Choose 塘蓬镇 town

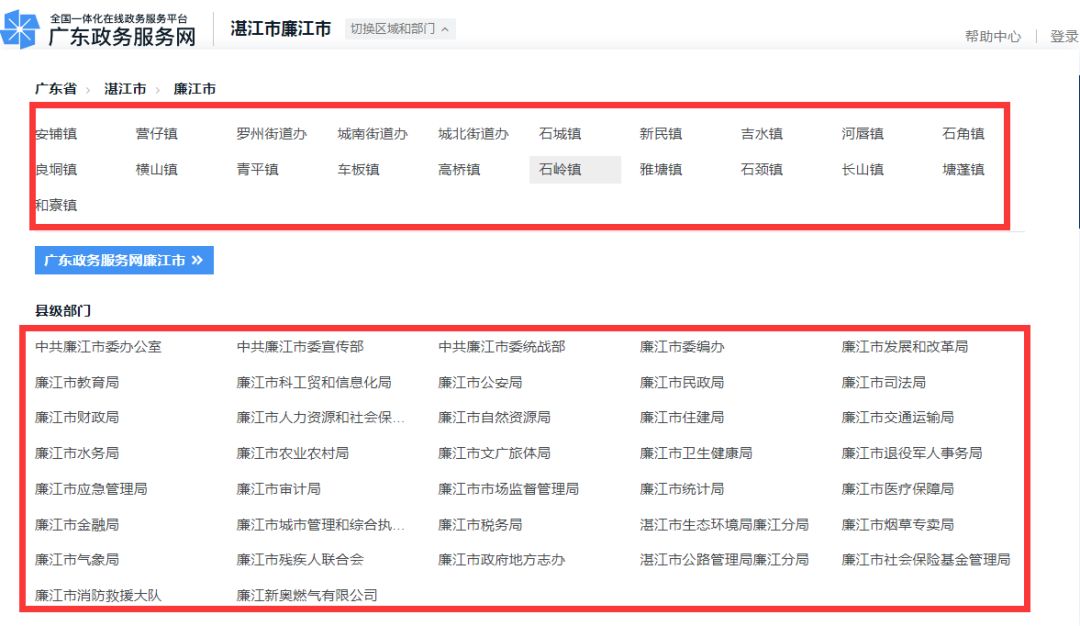tap(963, 169)
